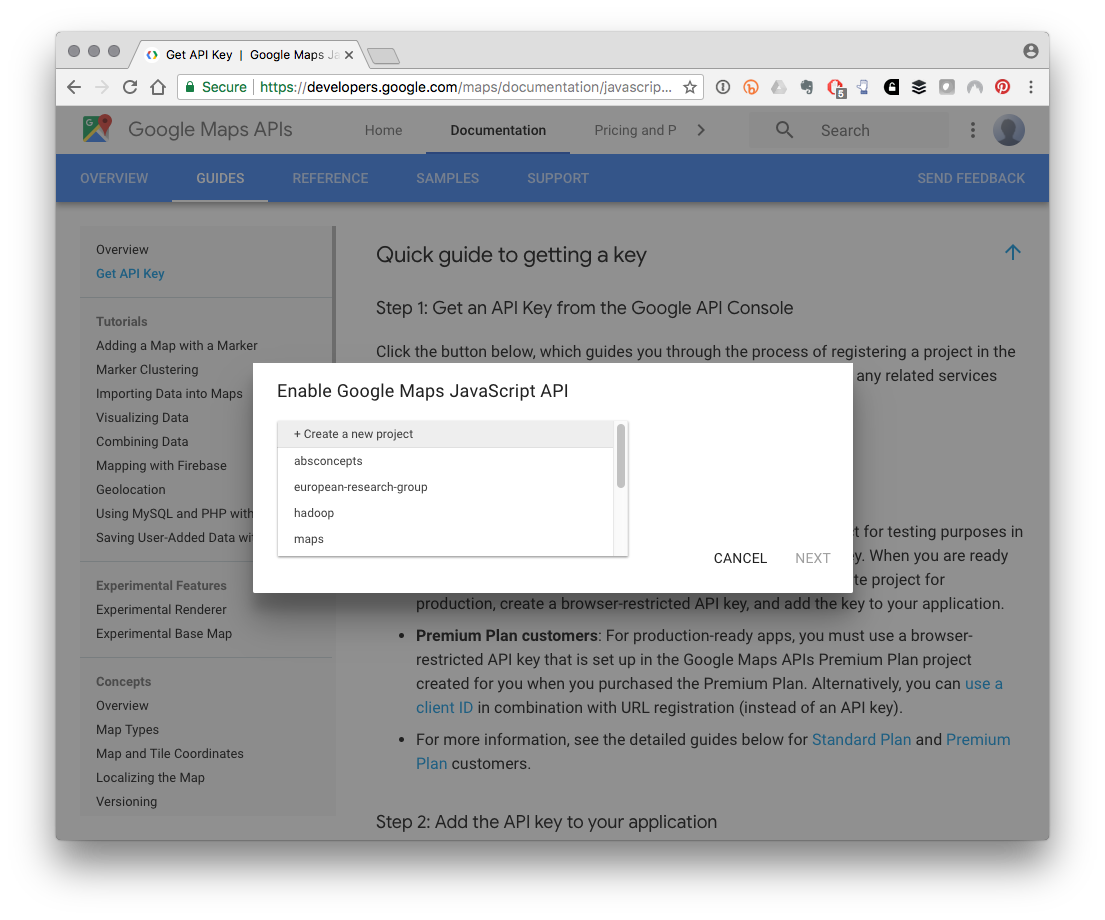This screenshot has width=1105, height=920.
Task: Open the Geolocation sidebar link
Action: (131, 489)
